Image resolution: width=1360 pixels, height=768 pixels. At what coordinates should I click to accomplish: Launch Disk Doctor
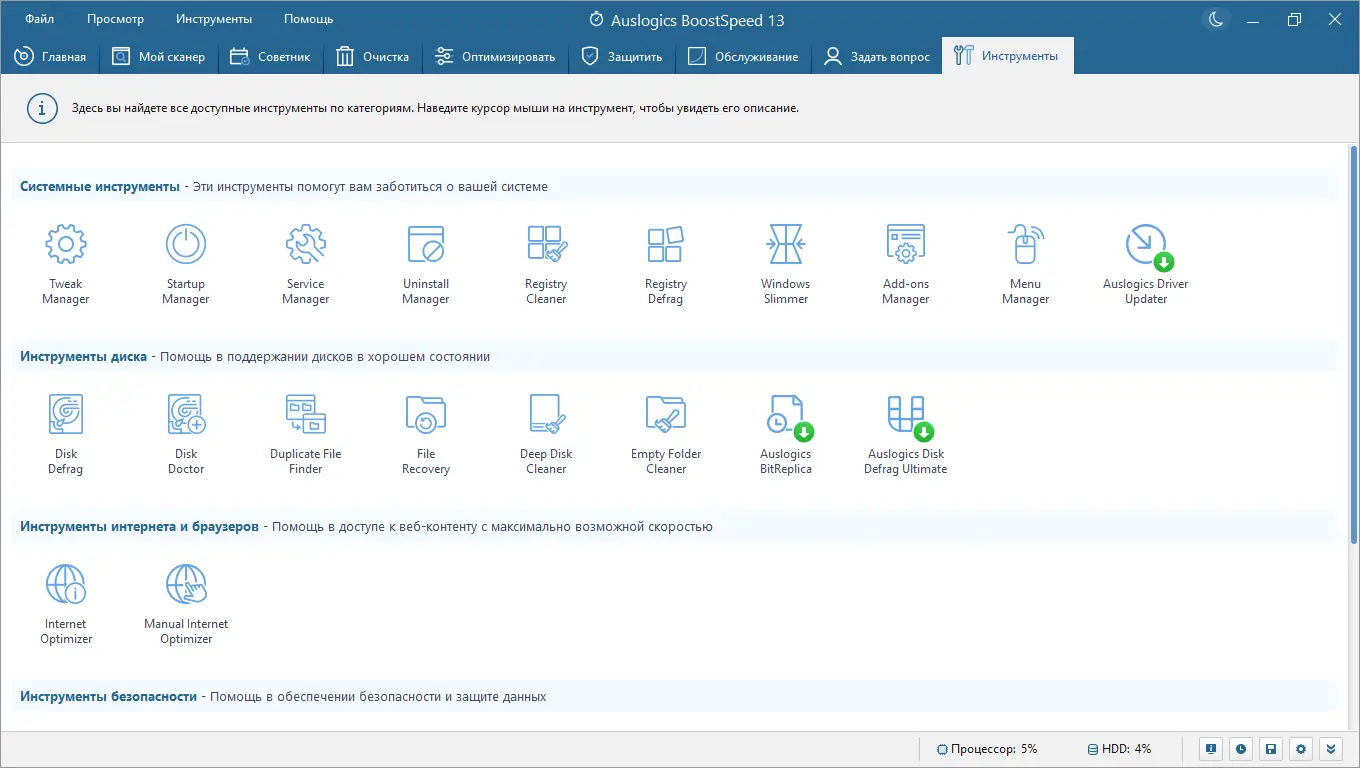tap(186, 434)
